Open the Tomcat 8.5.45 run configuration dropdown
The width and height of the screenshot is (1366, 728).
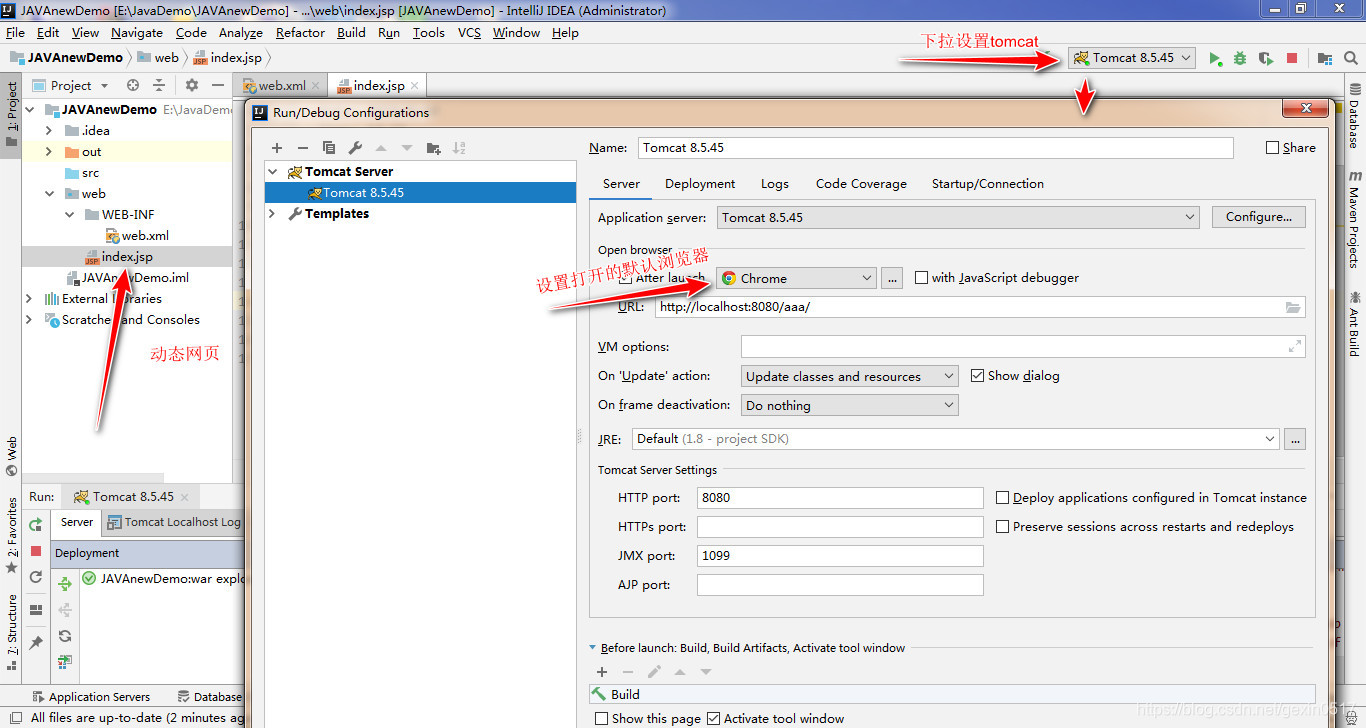1132,58
